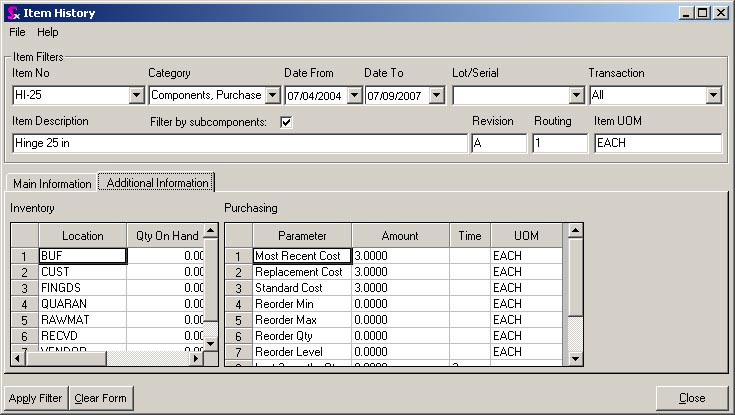The width and height of the screenshot is (735, 415).
Task: Click the Most Recent Cost parameter cell
Action: click(301, 256)
